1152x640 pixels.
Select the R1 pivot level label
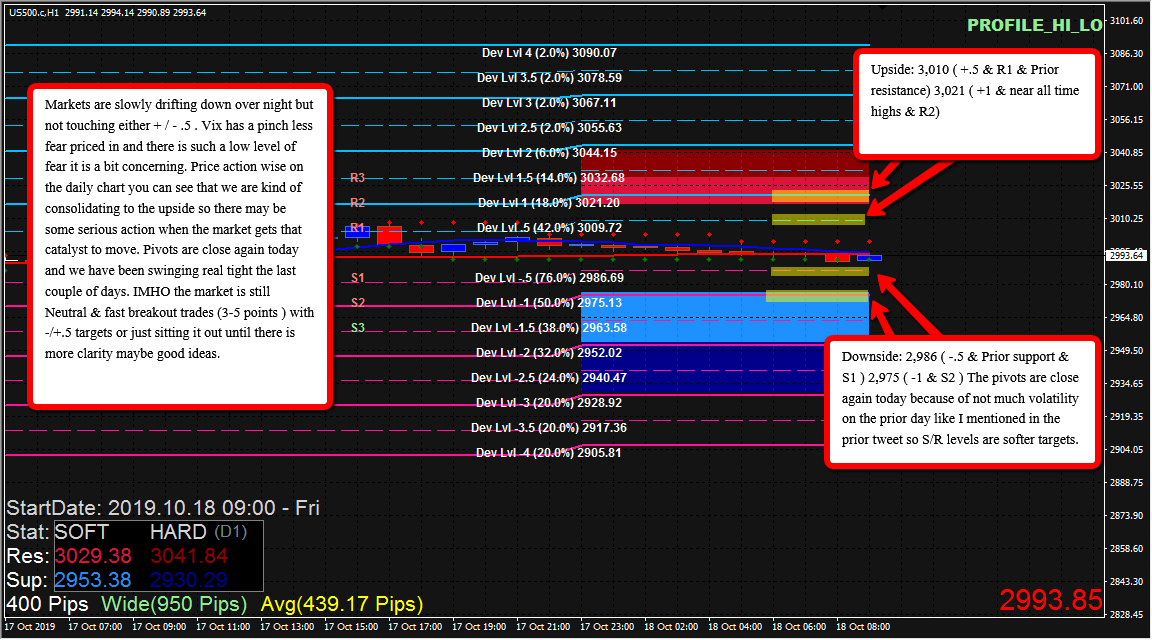[358, 229]
